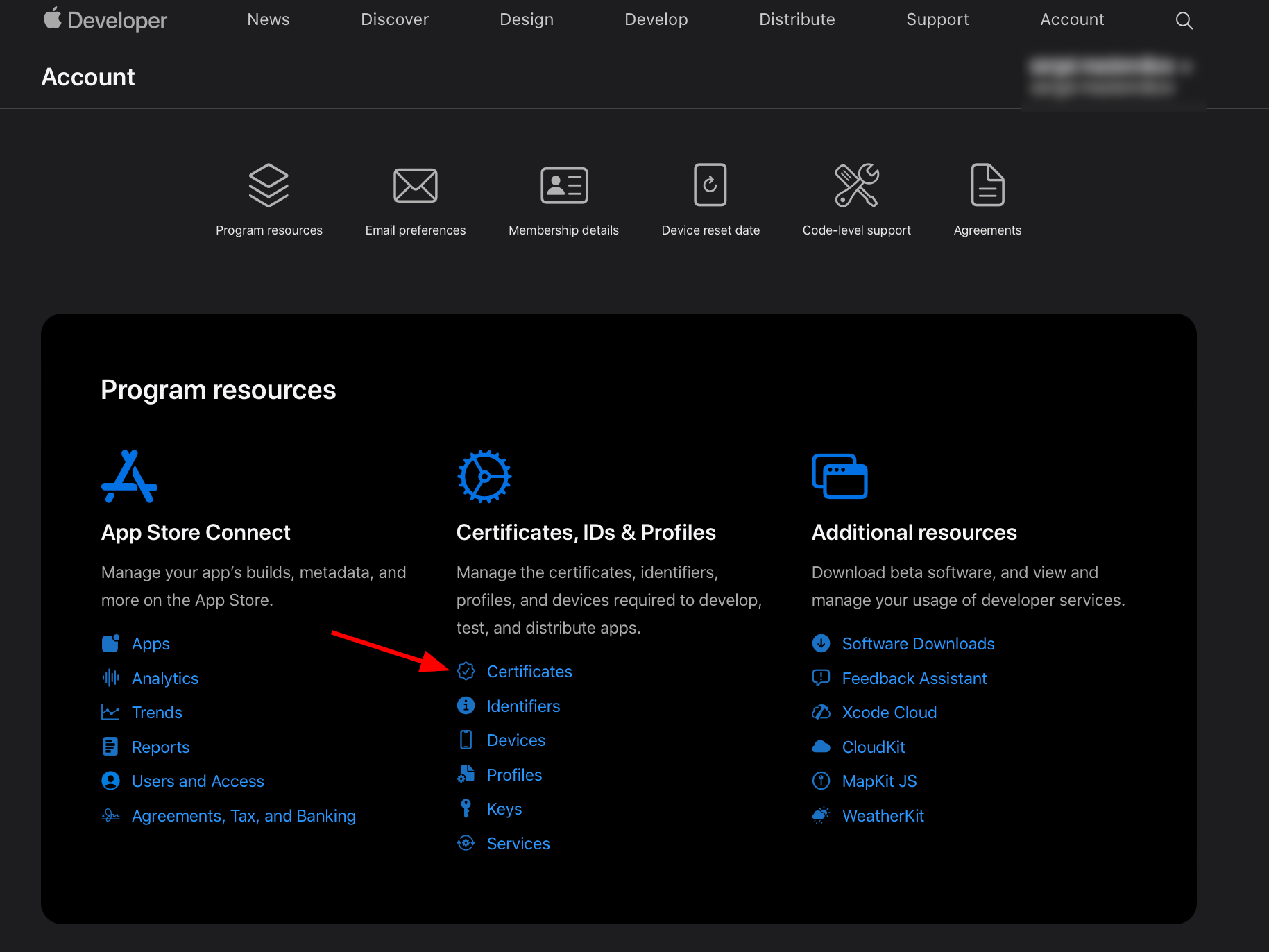Open Software Downloads
Screen dimensions: 1269x952
pos(918,644)
